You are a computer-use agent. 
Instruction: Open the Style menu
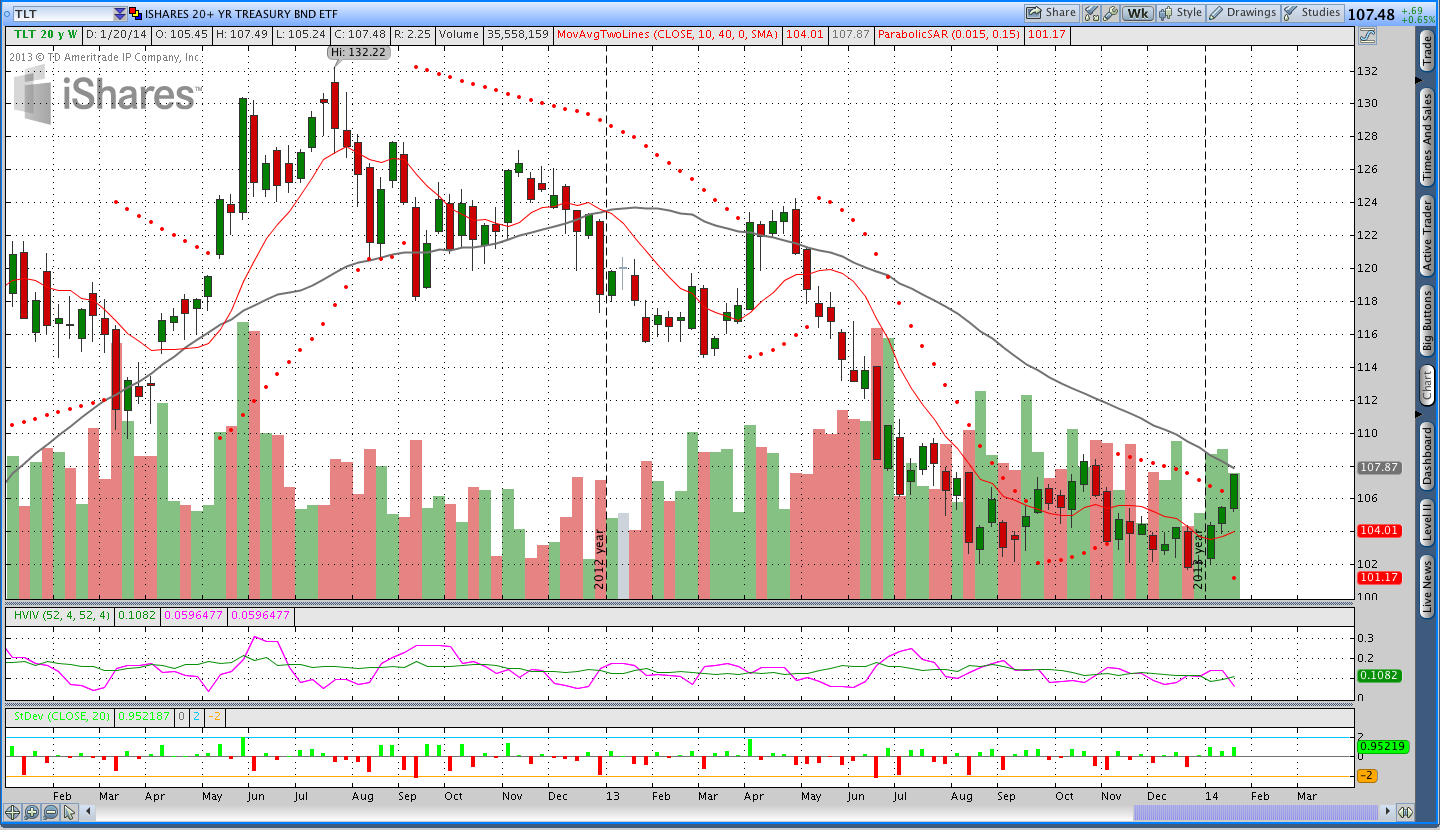pos(1180,13)
